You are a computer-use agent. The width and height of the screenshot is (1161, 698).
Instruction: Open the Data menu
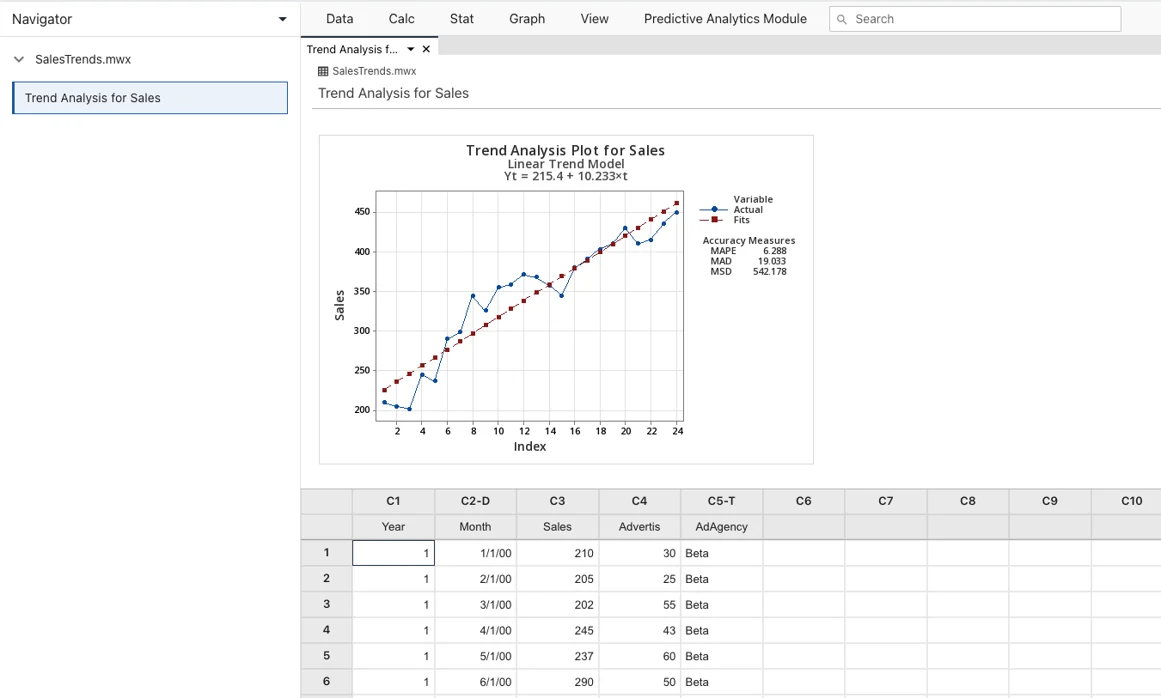(339, 19)
